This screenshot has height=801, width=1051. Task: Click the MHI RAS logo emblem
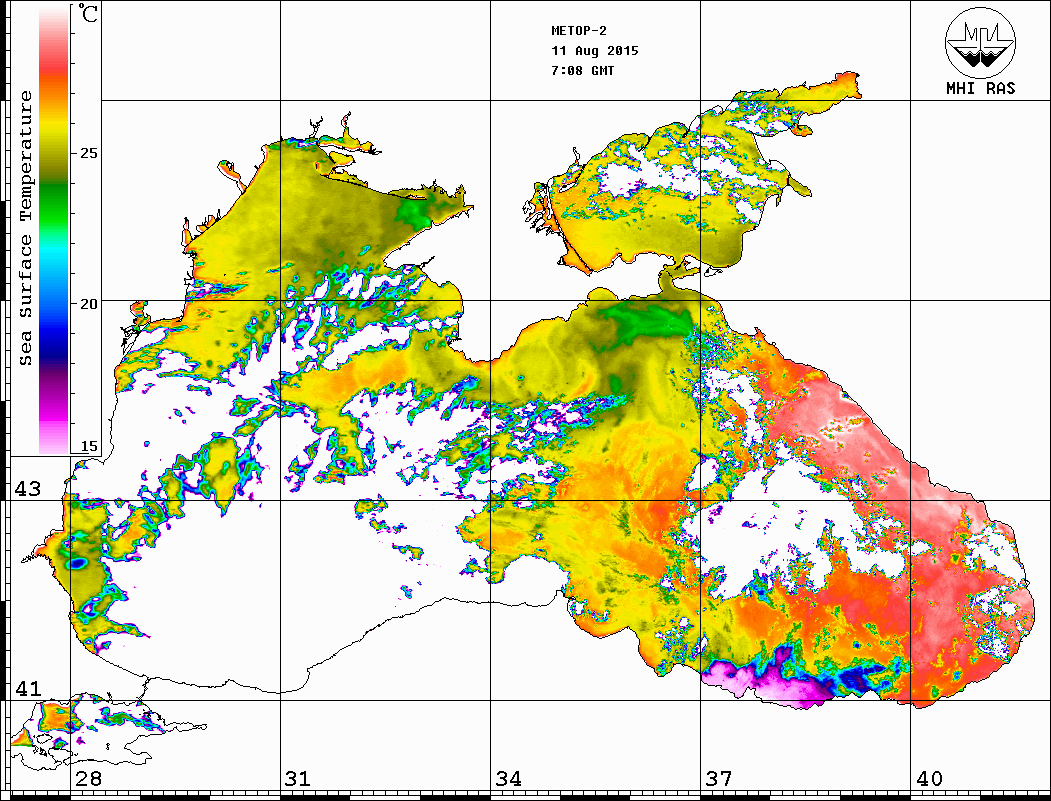(981, 42)
